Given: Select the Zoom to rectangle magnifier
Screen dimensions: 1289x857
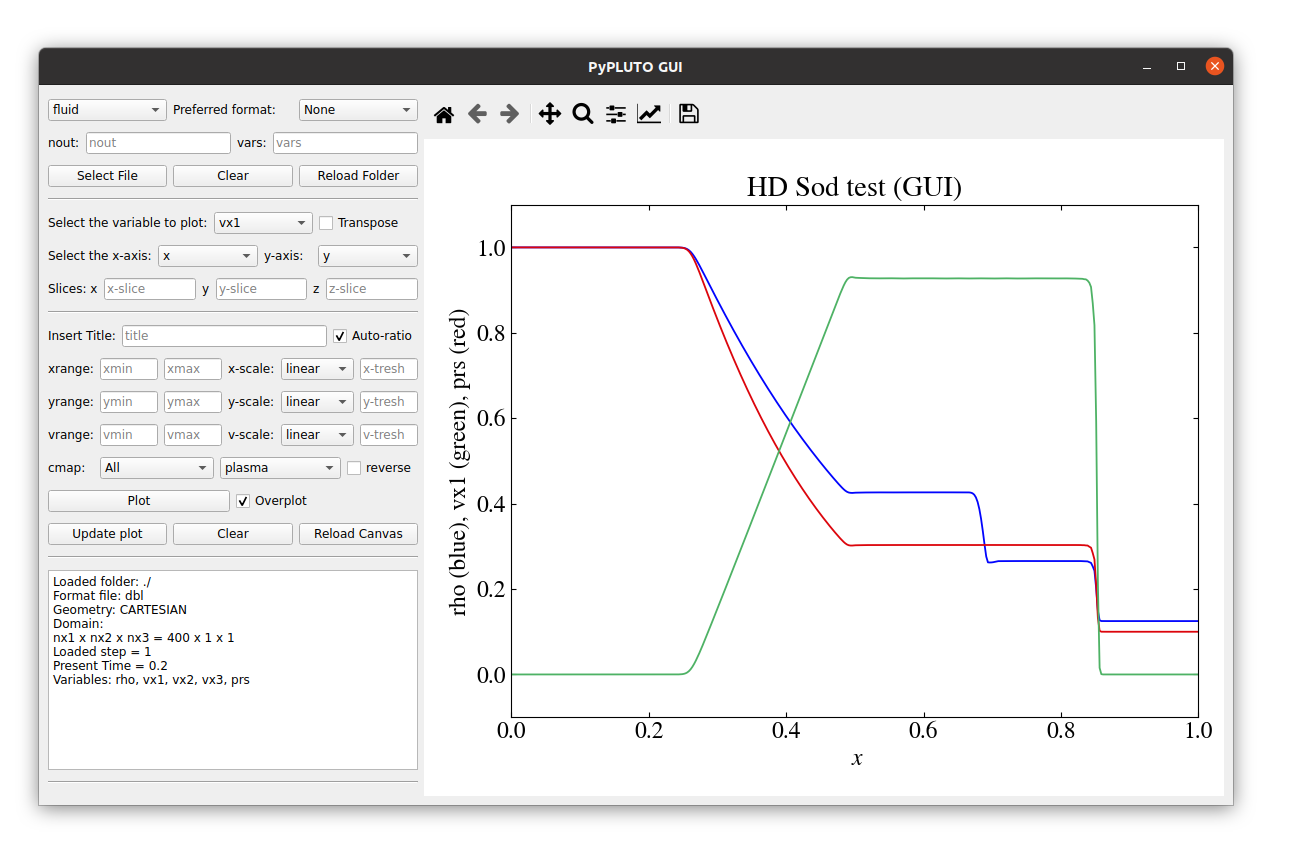Looking at the screenshot, I should (583, 114).
